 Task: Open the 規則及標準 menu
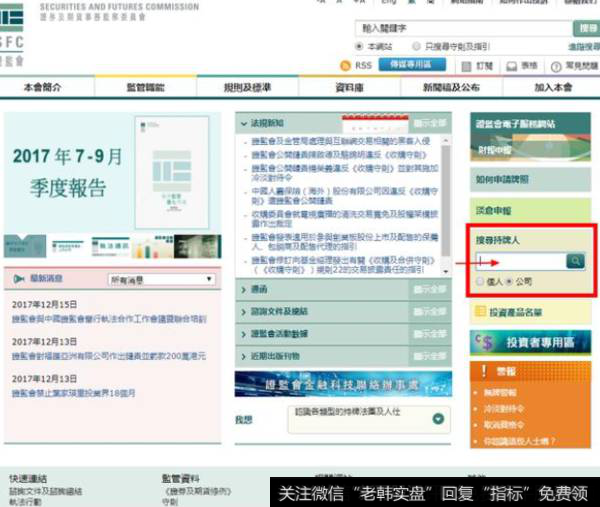click(247, 87)
